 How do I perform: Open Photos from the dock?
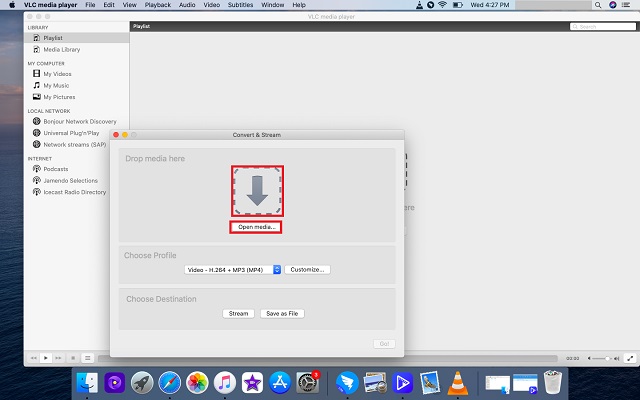click(x=197, y=383)
